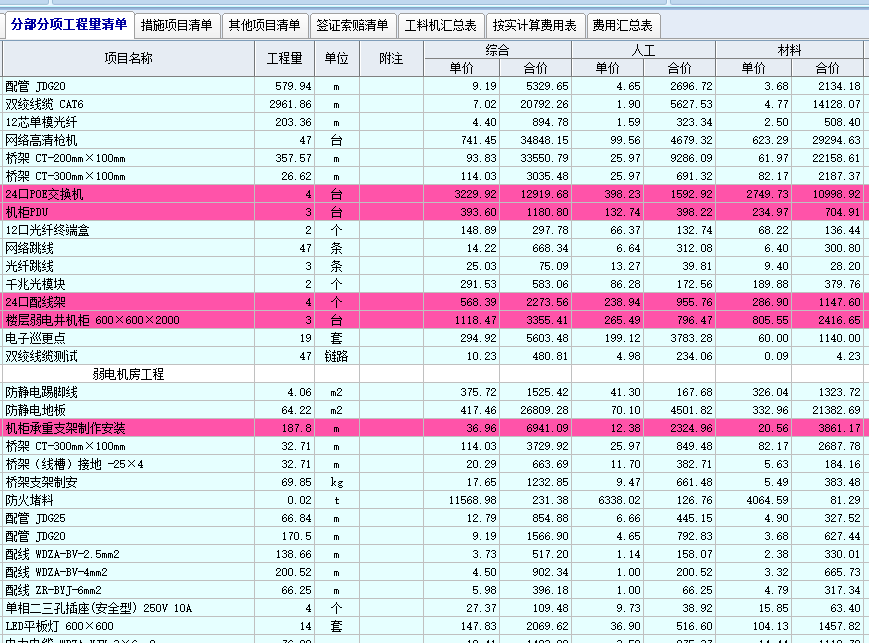Screen dimensions: 869x643
Task: Select the 附注 column header
Action: click(391, 59)
